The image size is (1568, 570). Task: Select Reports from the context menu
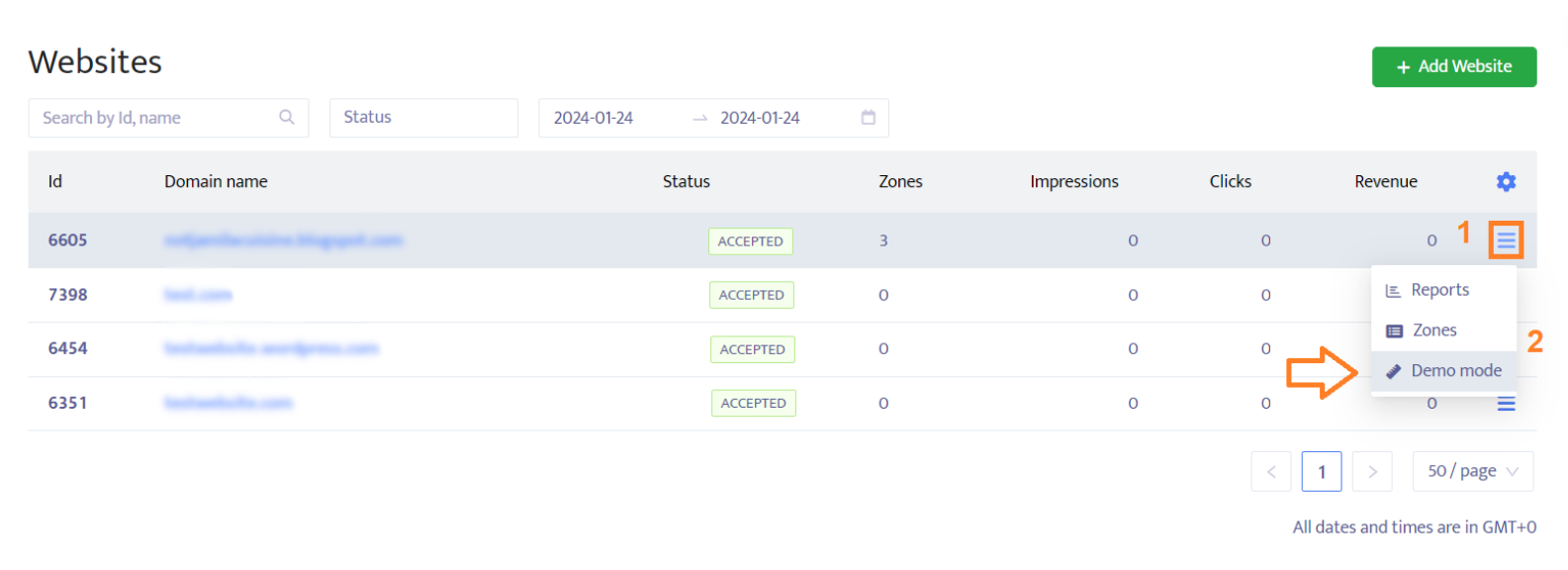(1439, 290)
